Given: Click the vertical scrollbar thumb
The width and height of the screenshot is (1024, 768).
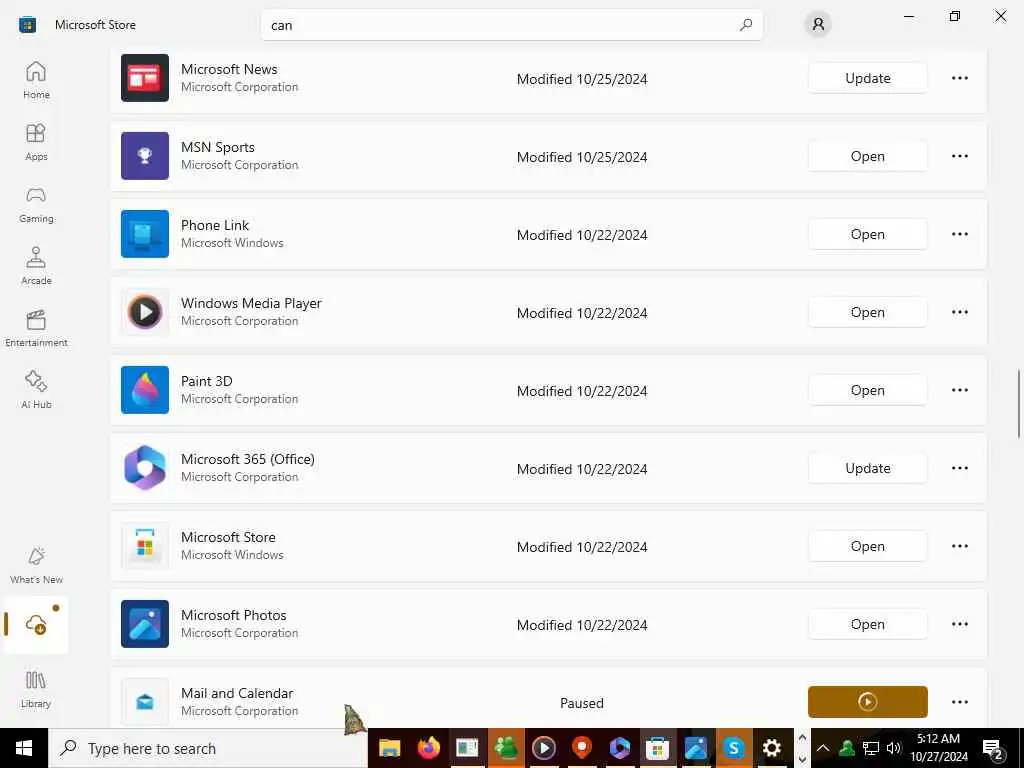Looking at the screenshot, I should click(x=1019, y=404).
